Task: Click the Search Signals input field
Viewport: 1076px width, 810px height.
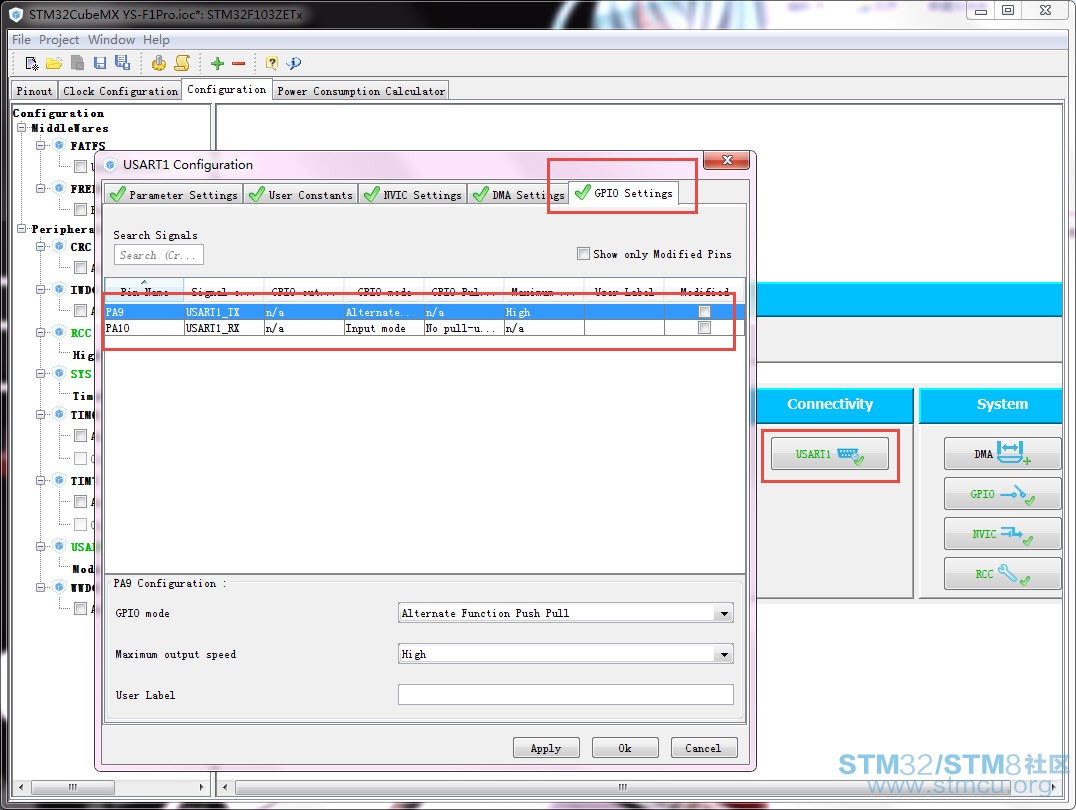Action: coord(159,255)
